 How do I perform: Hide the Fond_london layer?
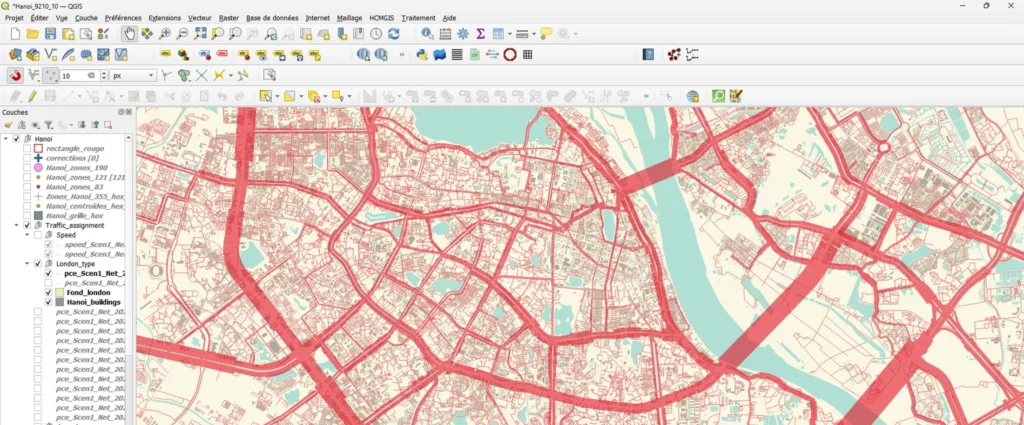tap(48, 293)
